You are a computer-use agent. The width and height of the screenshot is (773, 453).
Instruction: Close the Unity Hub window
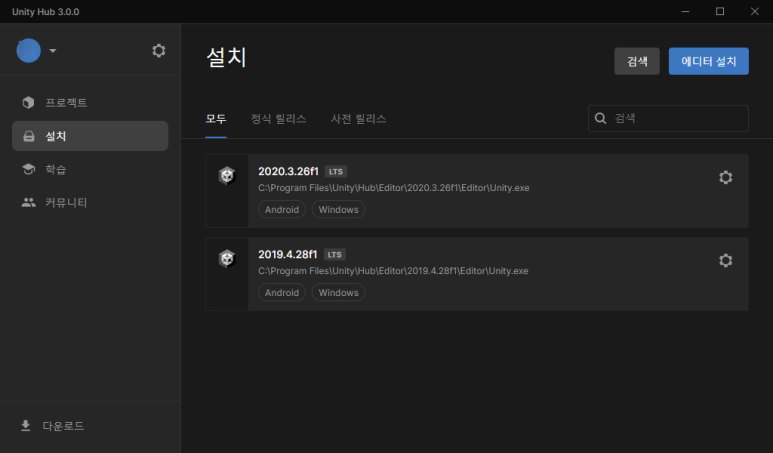(755, 11)
